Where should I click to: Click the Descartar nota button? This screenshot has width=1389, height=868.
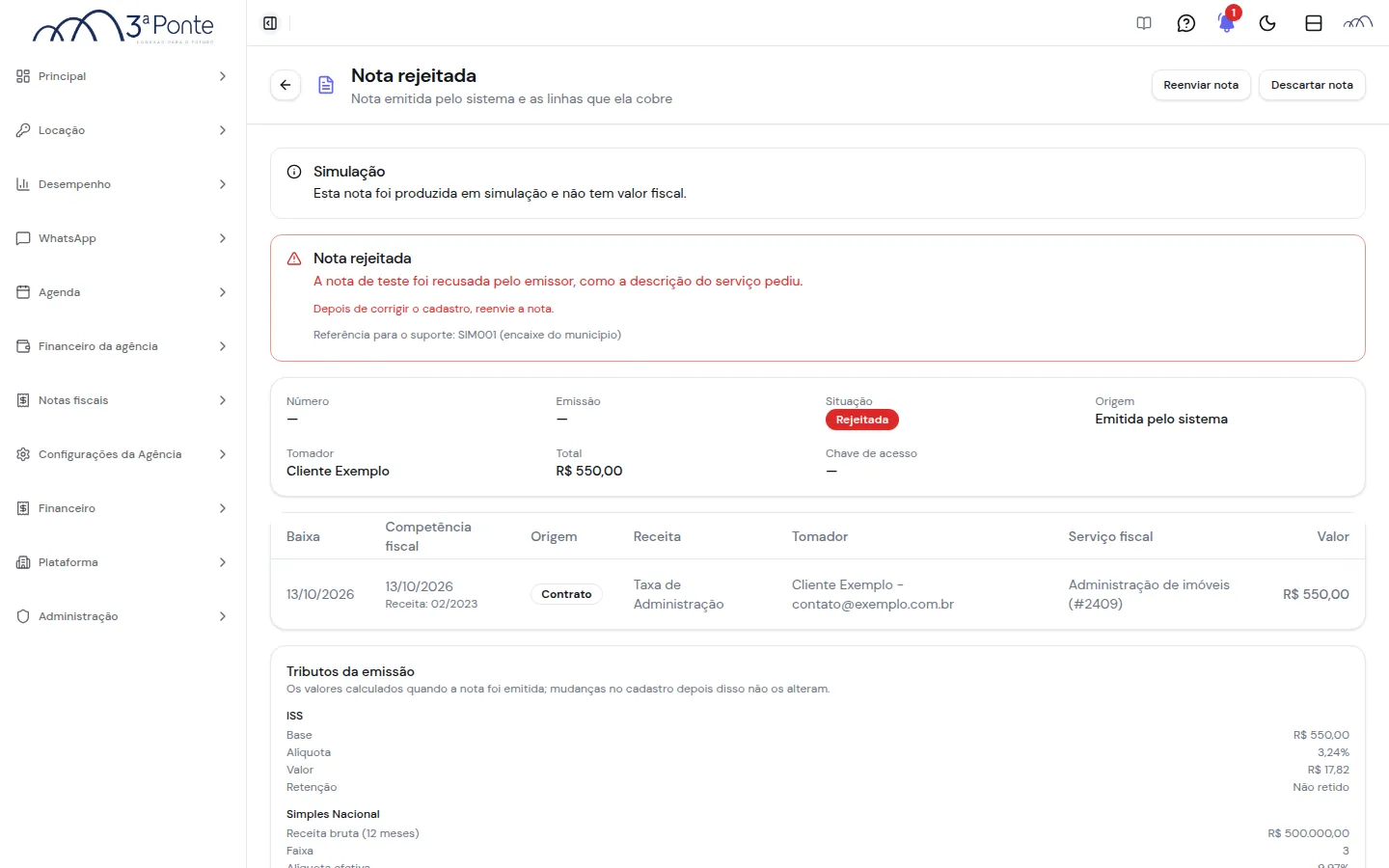(x=1312, y=85)
